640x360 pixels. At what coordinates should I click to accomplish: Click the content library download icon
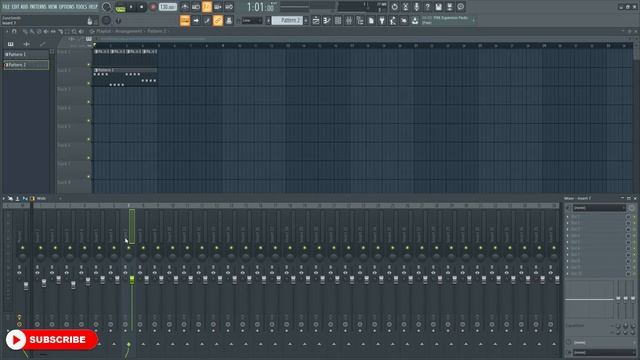415,20
